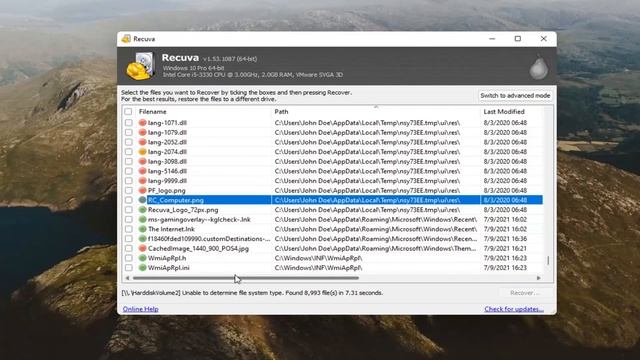Tick the checkbox for lang-1071.dll
The height and width of the screenshot is (360, 640).
coord(129,122)
